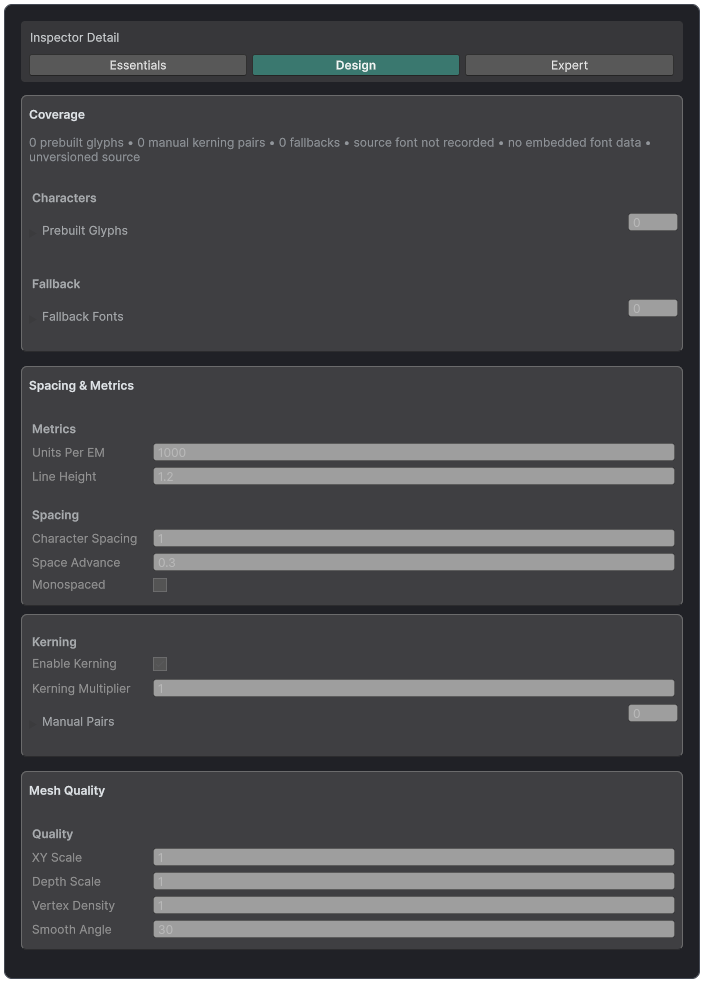Click the Inspector Detail label
This screenshot has width=704, height=983.
pos(75,38)
